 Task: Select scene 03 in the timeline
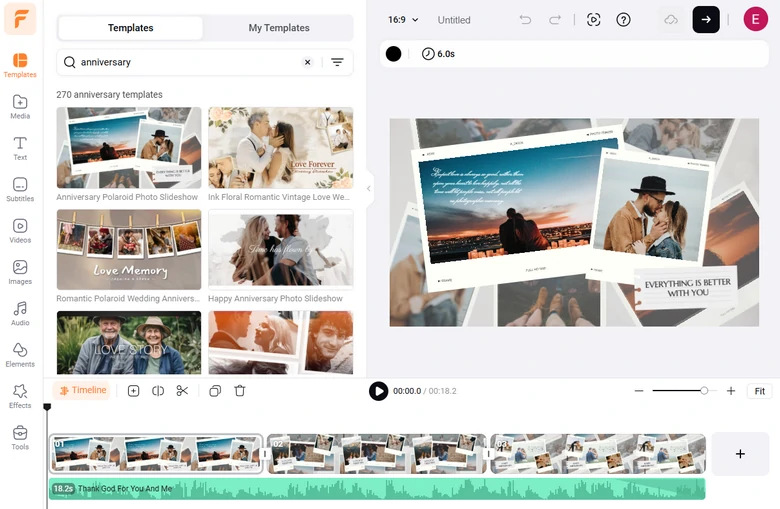pos(598,454)
